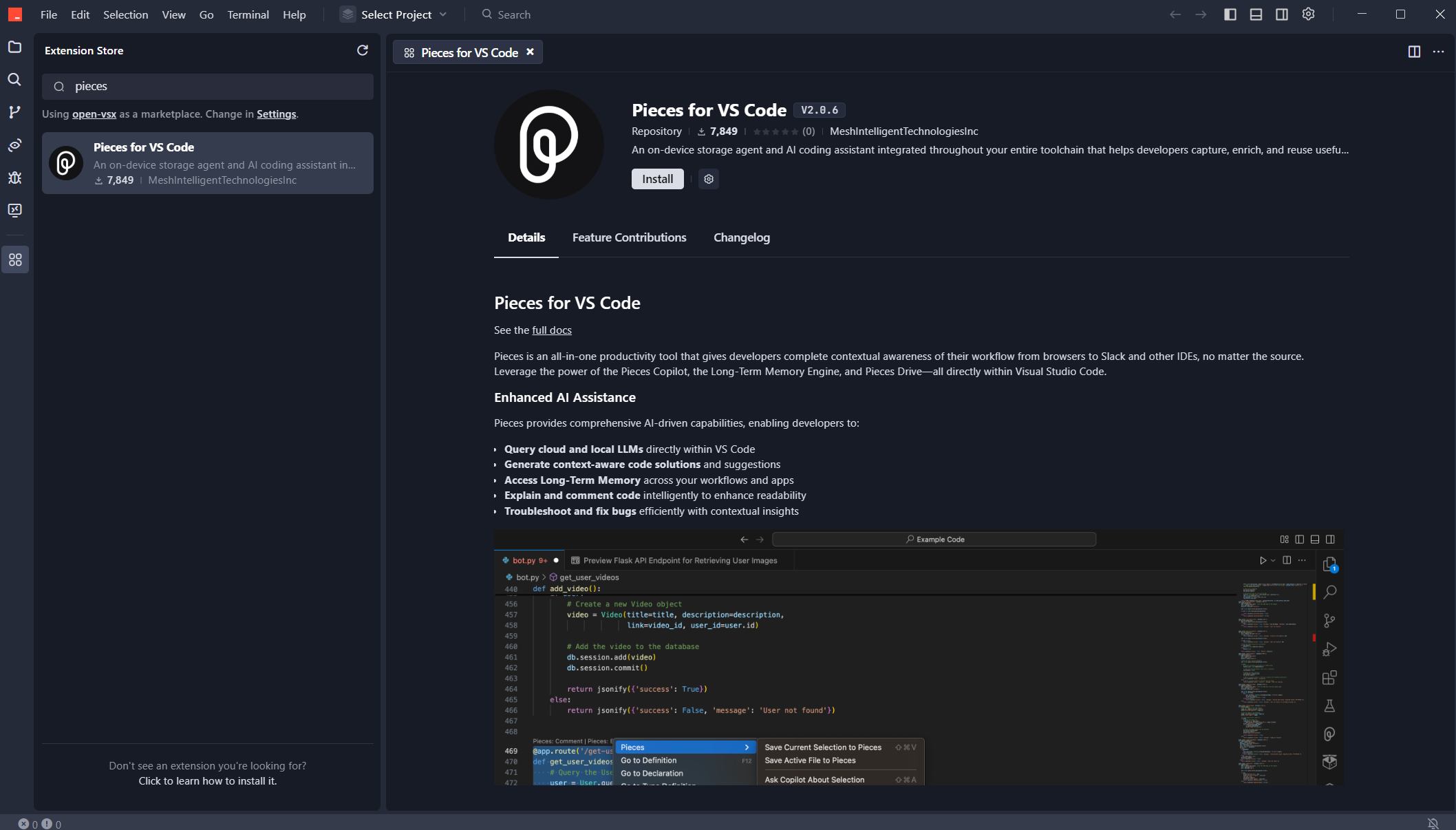The width and height of the screenshot is (1456, 830).
Task: Click the Enhanced AI Assistance heading
Action: 564,398
